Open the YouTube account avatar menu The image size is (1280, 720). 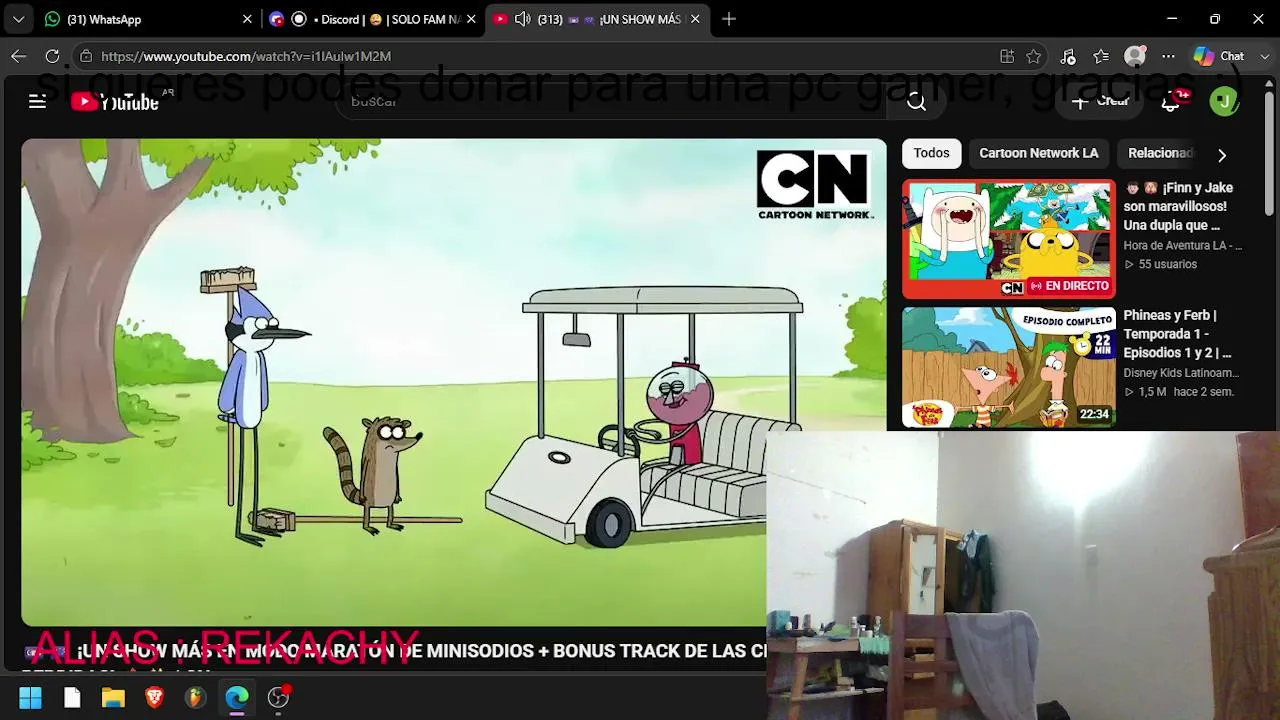(1224, 101)
